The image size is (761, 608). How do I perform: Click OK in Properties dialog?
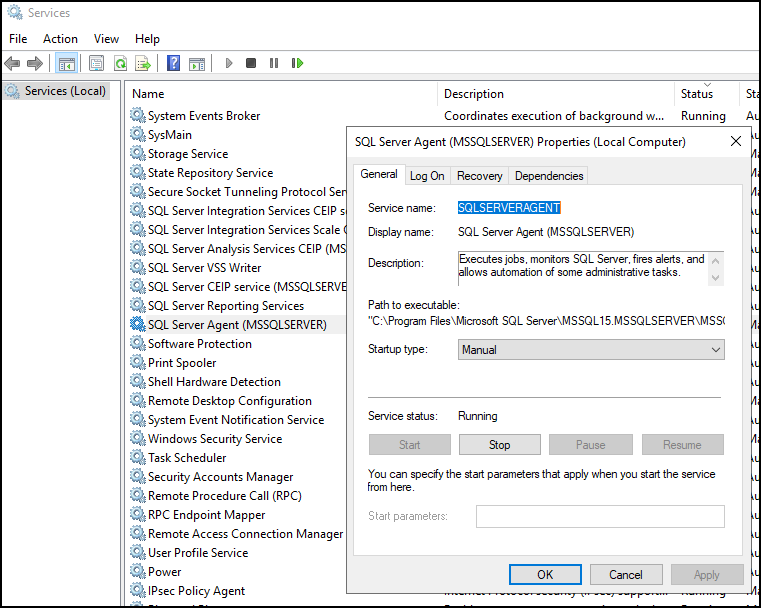click(545, 575)
